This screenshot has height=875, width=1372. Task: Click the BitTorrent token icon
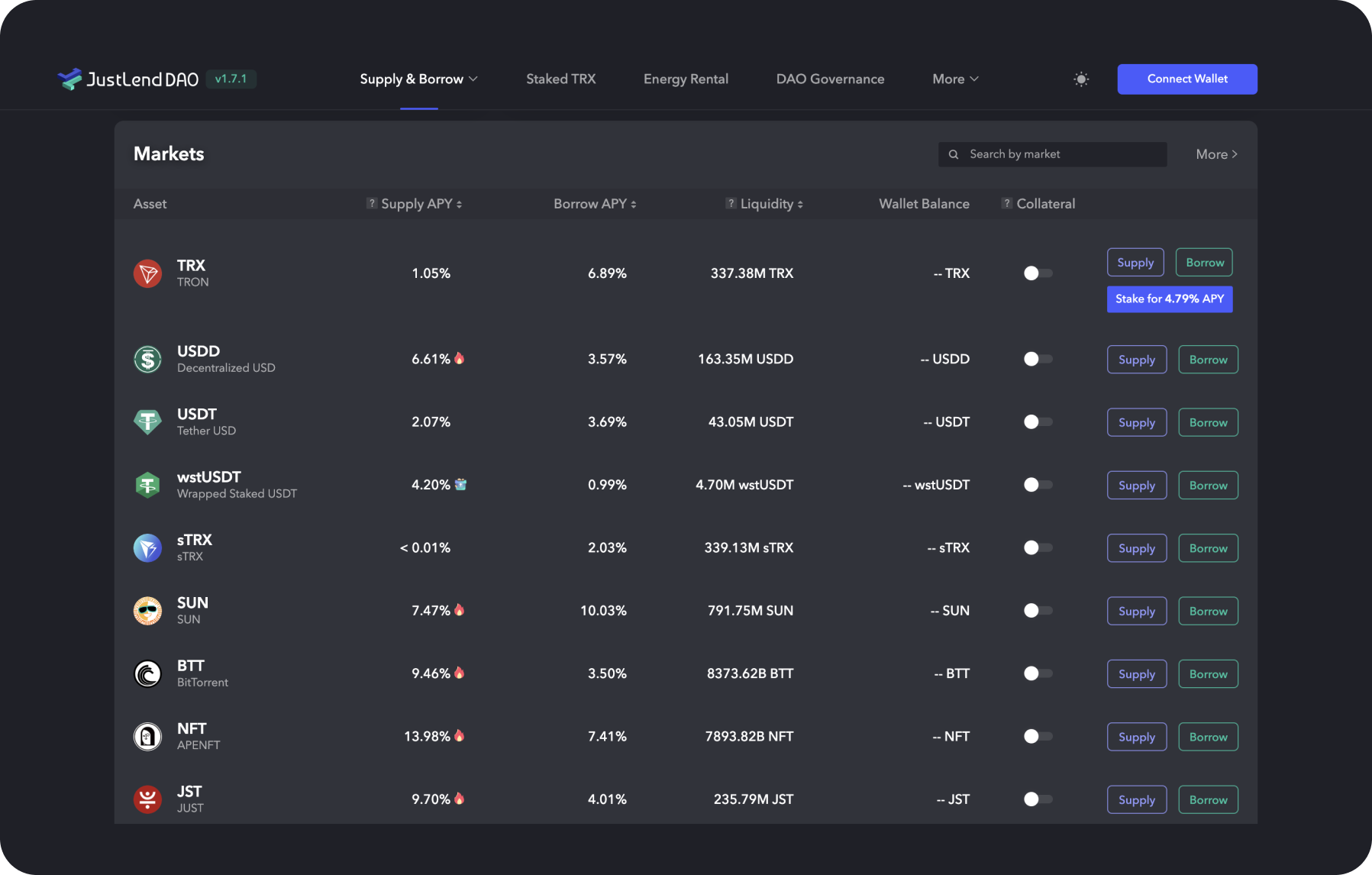pyautogui.click(x=148, y=673)
